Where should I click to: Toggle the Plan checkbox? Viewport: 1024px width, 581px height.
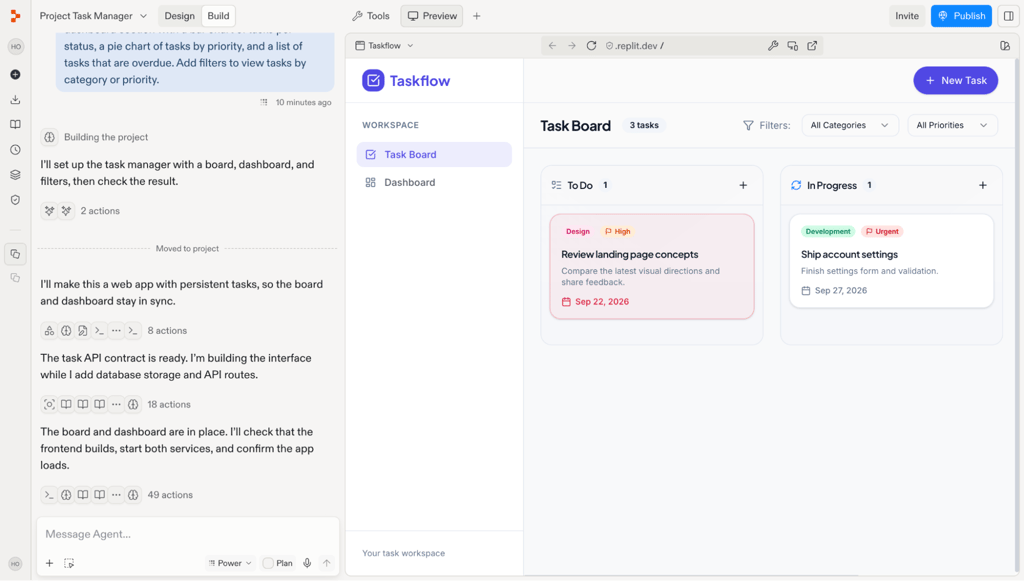tap(268, 563)
